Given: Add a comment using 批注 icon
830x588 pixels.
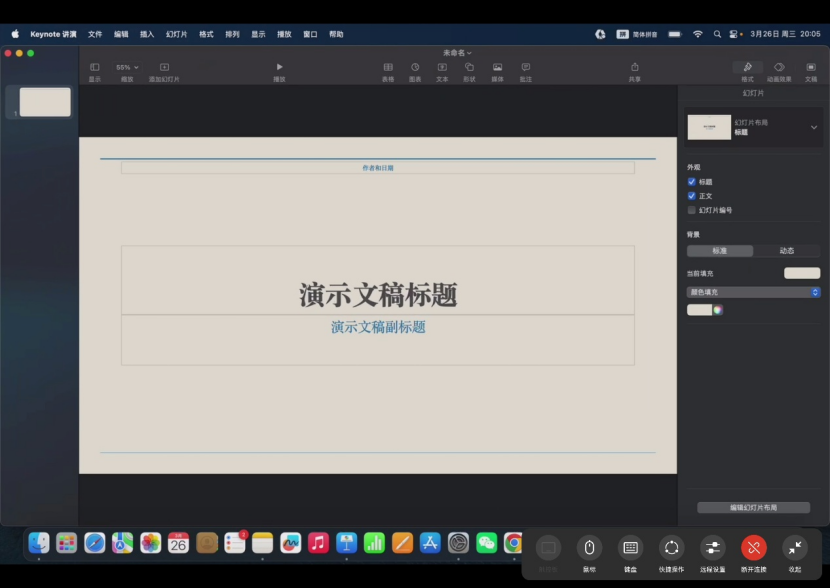Looking at the screenshot, I should pyautogui.click(x=525, y=68).
